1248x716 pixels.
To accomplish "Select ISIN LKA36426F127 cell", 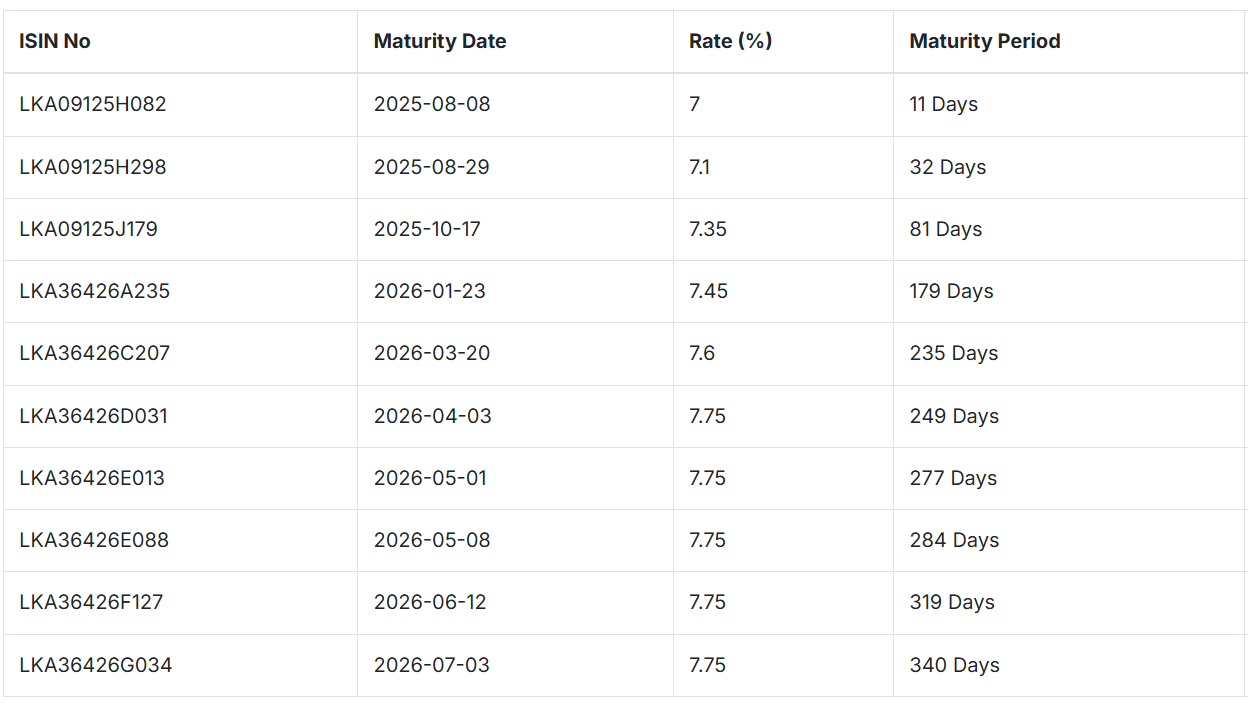I will pos(180,603).
